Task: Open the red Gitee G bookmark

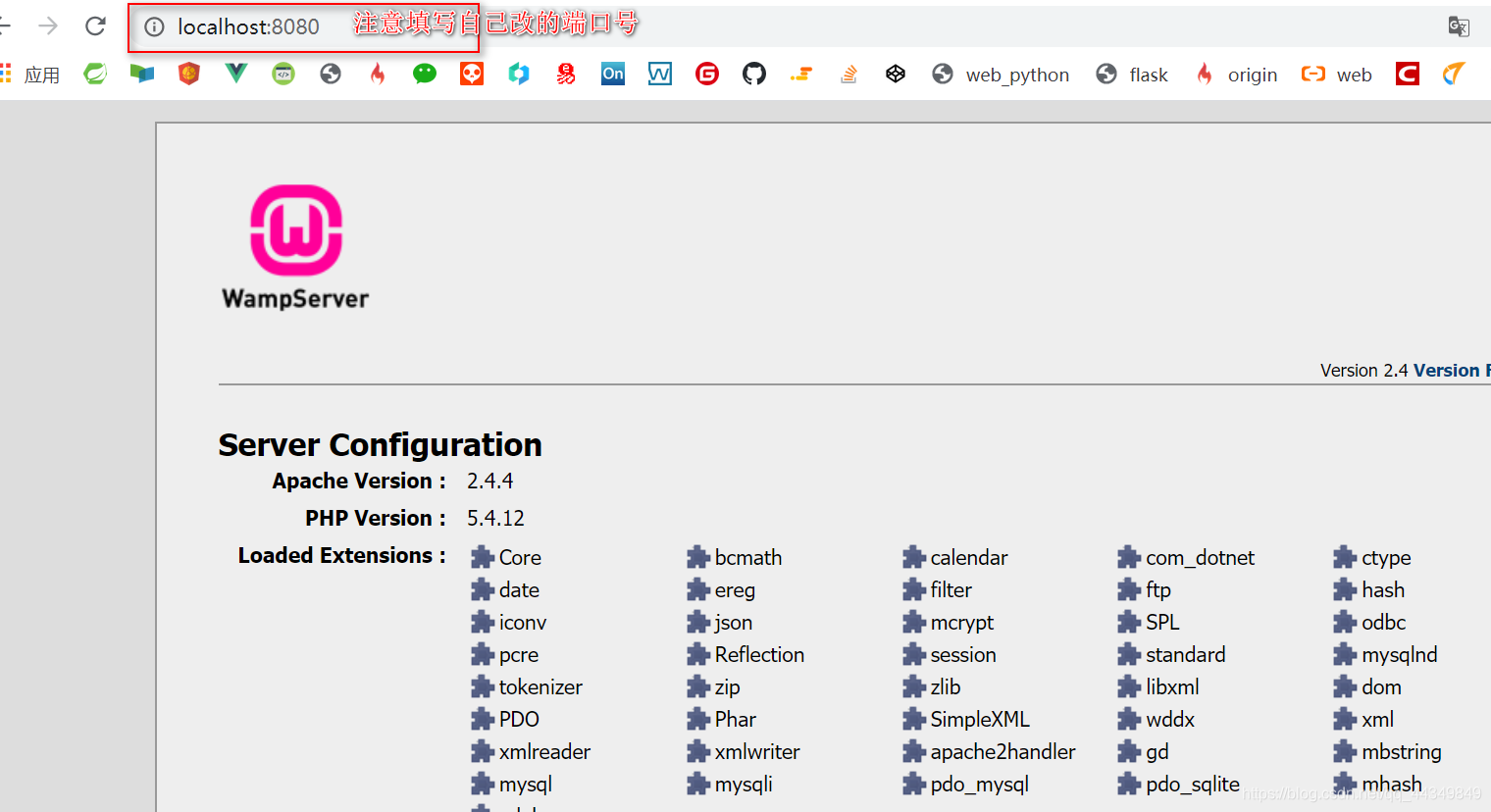Action: click(x=707, y=74)
